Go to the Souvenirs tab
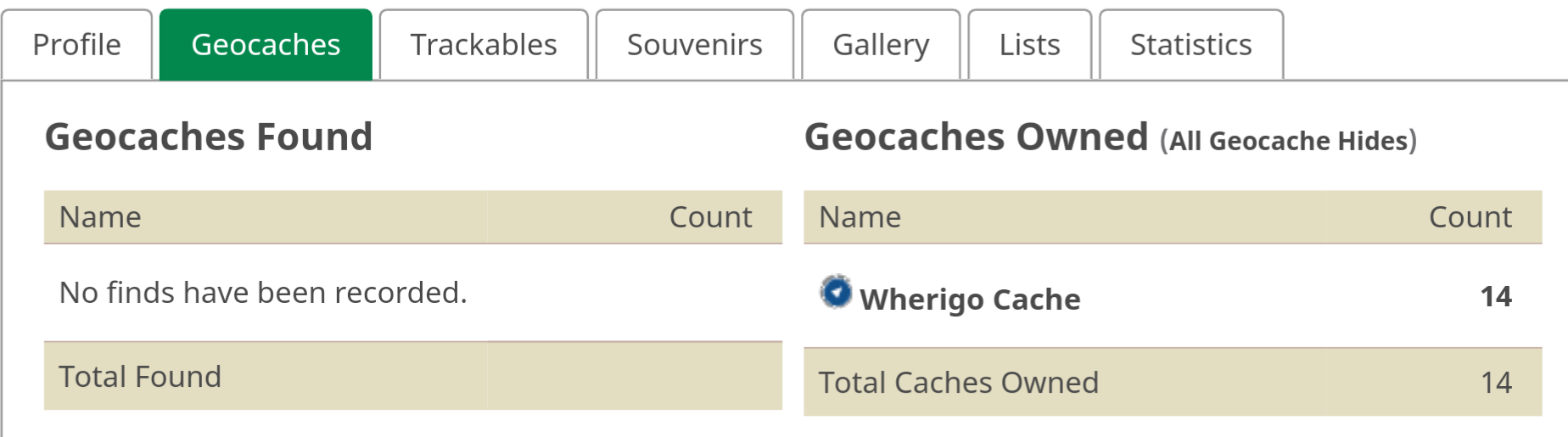 pos(694,45)
